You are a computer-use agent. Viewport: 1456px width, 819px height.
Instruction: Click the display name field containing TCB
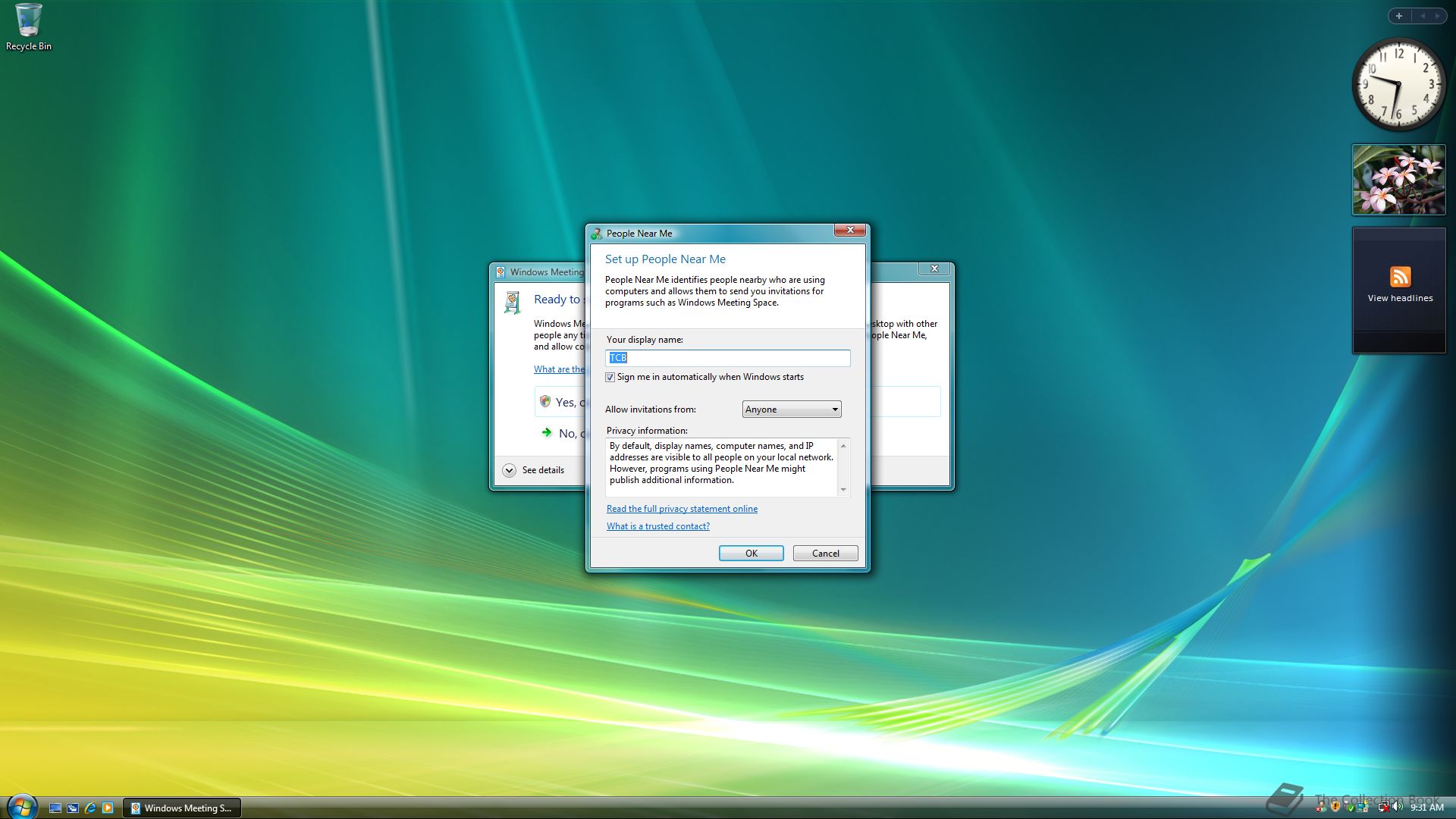coord(728,358)
